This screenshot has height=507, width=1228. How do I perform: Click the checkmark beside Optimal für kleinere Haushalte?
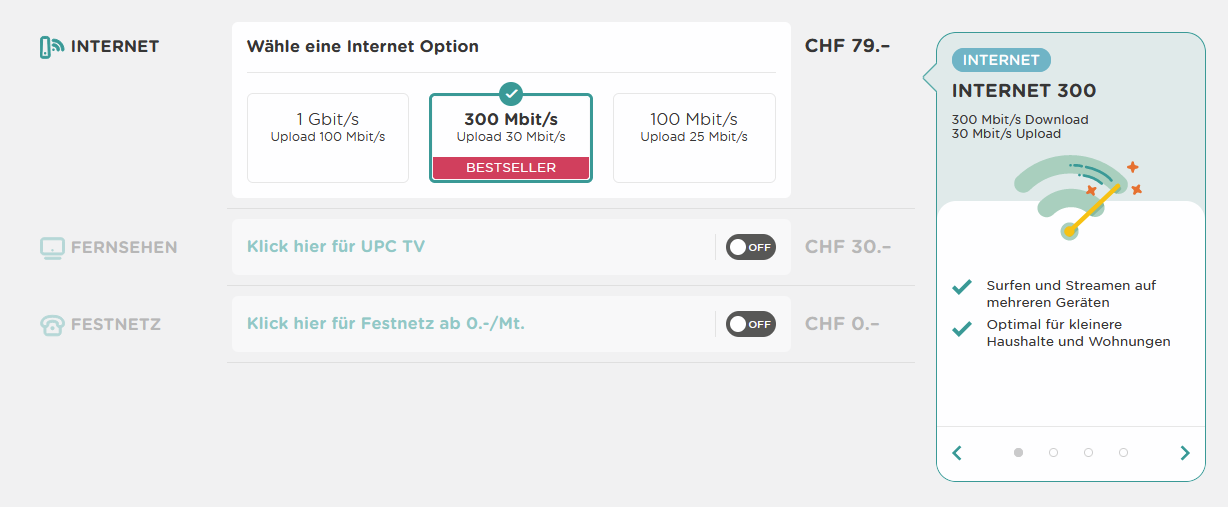962,328
